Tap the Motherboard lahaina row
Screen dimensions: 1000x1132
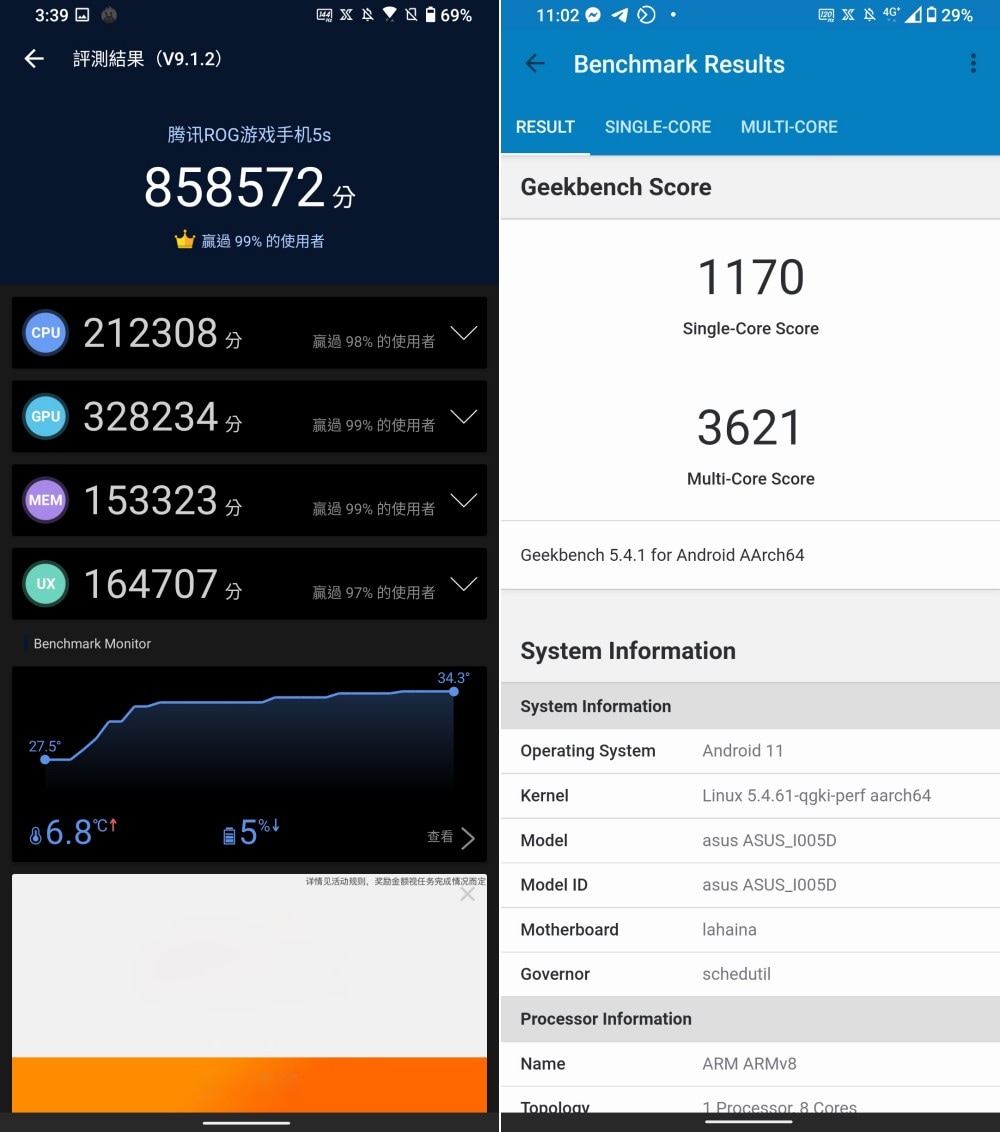tap(750, 930)
